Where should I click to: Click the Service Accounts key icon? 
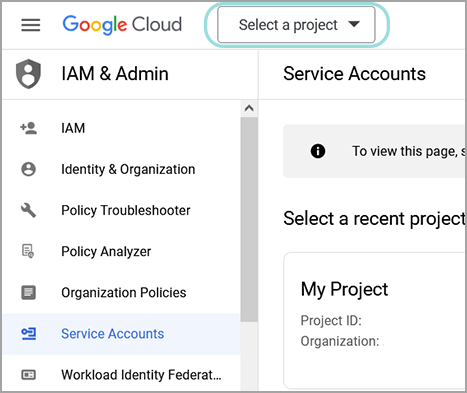pos(29,333)
